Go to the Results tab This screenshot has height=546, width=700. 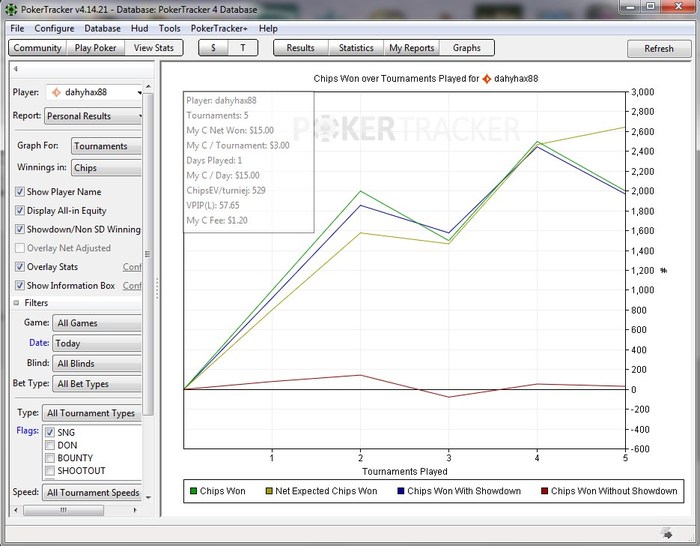[300, 48]
